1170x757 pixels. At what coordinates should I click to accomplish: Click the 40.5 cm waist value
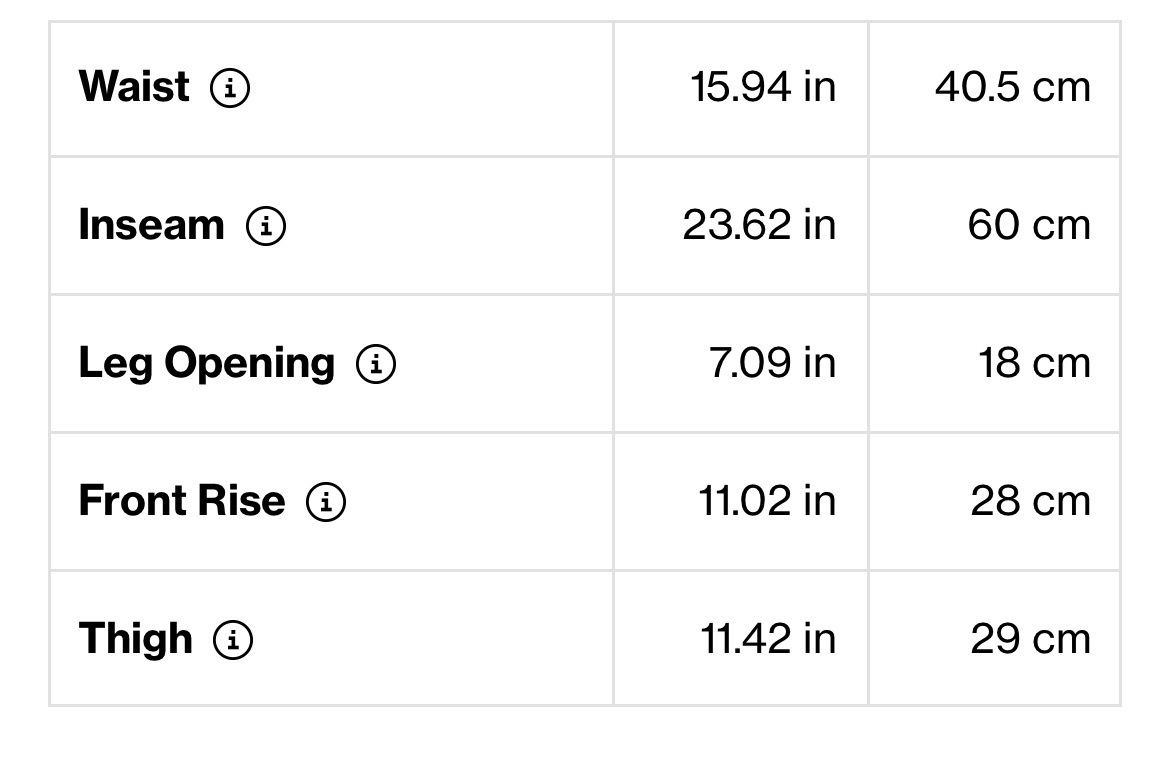1013,87
